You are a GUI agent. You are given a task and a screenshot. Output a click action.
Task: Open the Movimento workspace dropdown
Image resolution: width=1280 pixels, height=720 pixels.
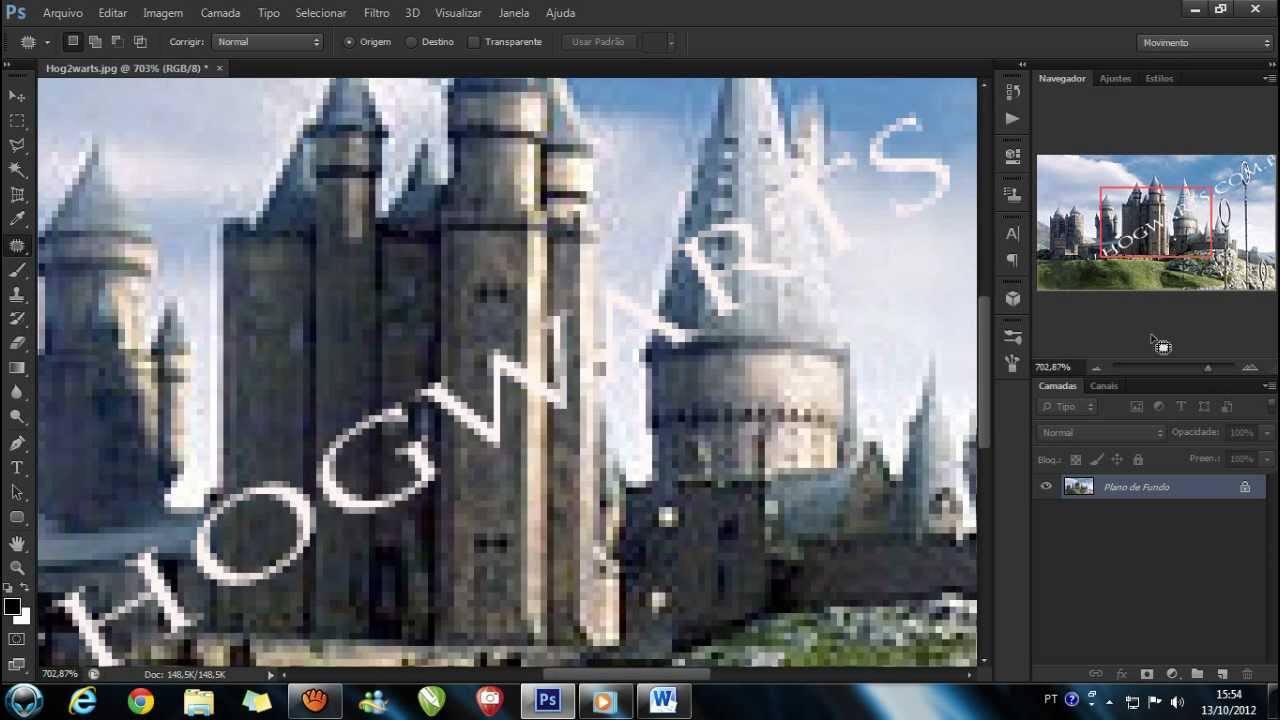[1205, 43]
